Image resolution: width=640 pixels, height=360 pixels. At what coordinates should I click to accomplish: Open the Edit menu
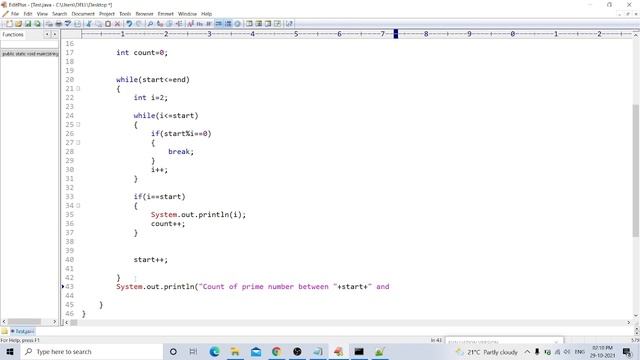(x=28, y=14)
